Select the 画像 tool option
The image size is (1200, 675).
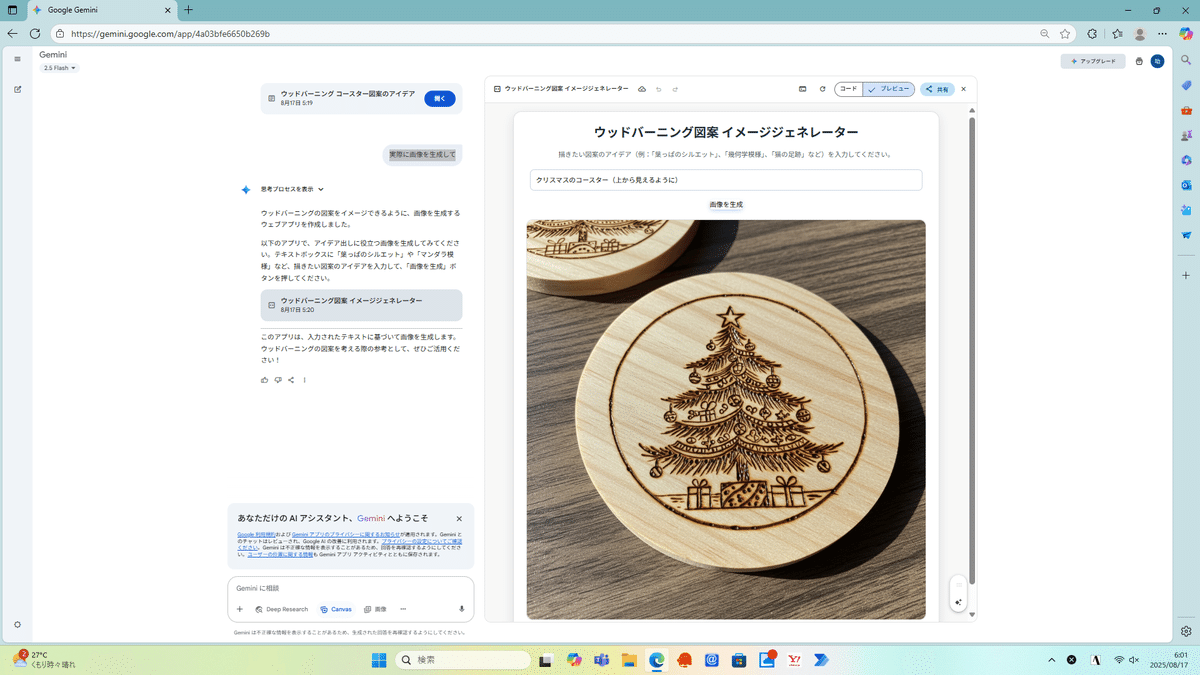click(375, 609)
